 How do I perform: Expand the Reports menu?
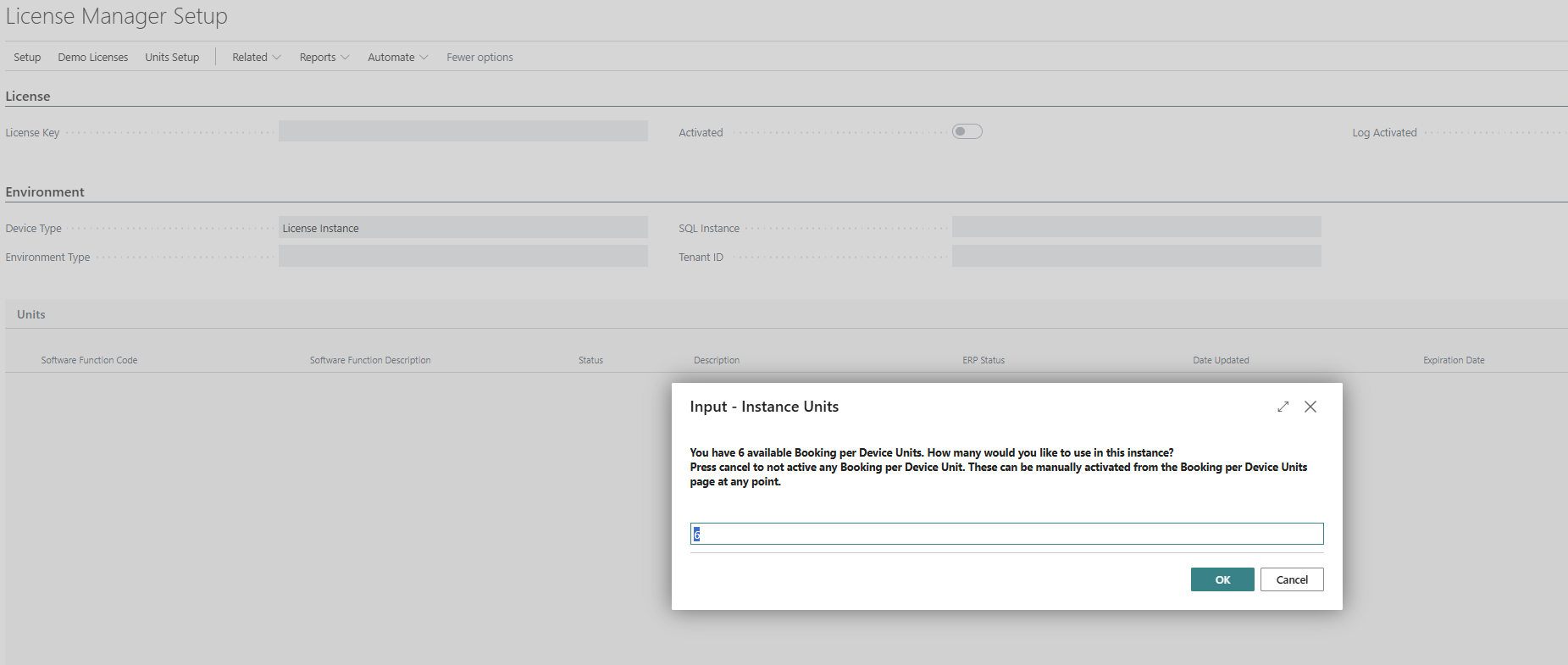[x=324, y=57]
